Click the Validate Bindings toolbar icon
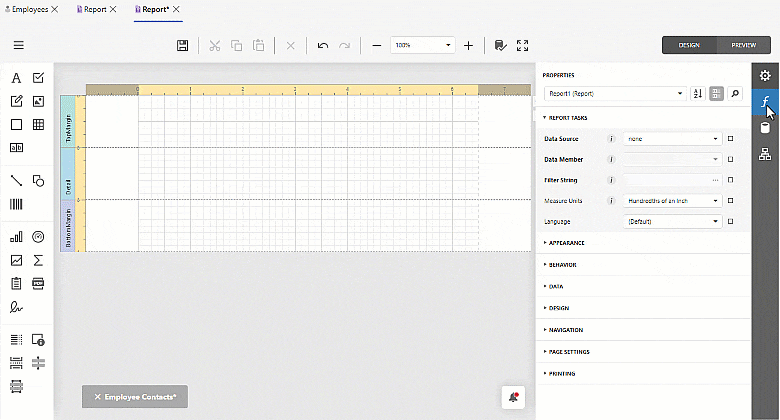This screenshot has width=780, height=420. [x=500, y=46]
